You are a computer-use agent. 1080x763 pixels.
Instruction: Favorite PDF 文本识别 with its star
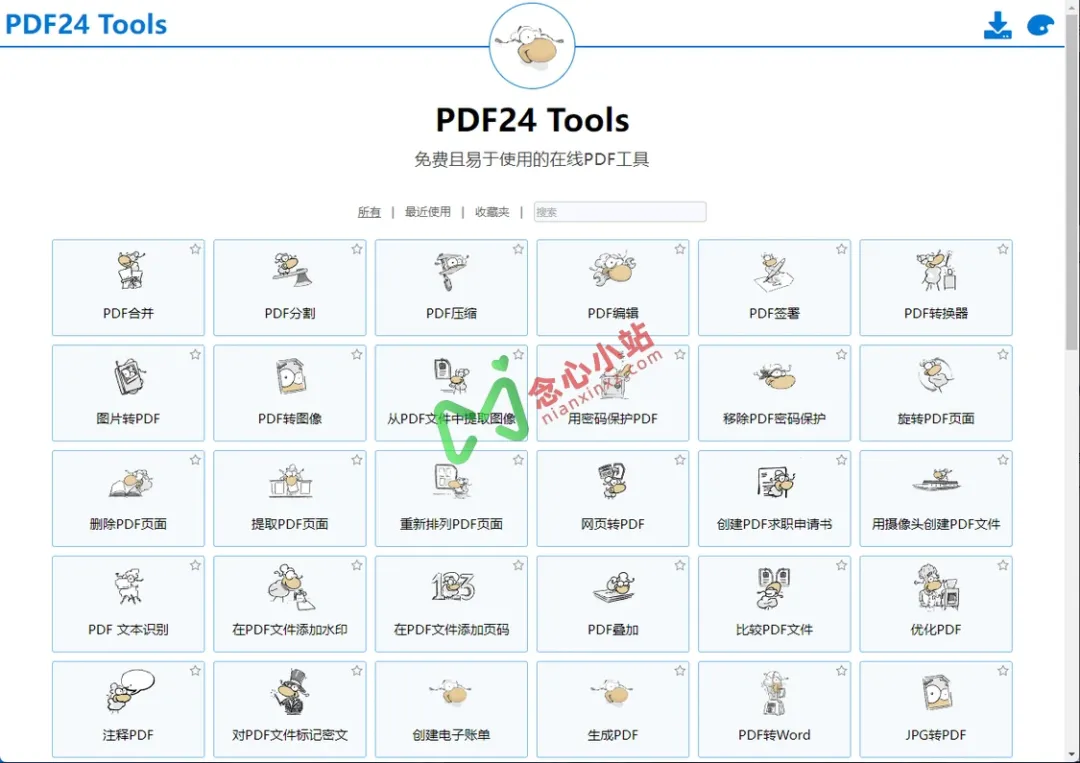tap(196, 565)
